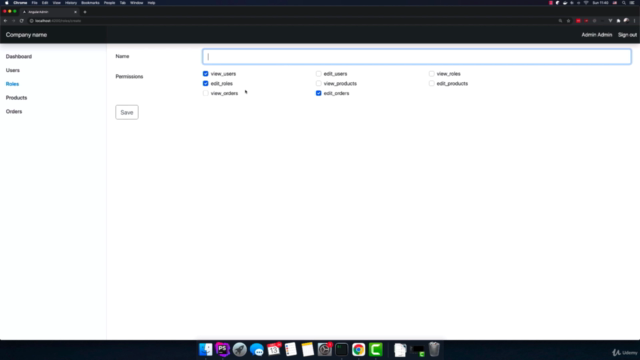Viewport: 640px width, 360px height.
Task: Open System Preferences in the dock
Action: [325, 350]
